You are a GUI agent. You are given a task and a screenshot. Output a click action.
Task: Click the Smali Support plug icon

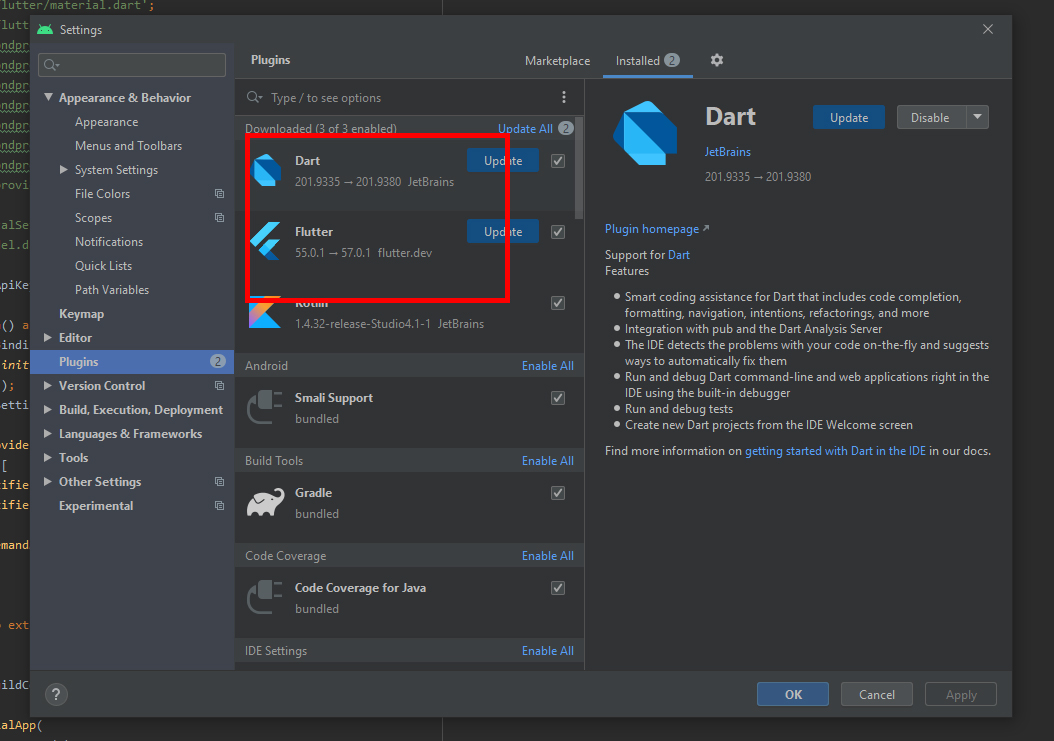[266, 408]
